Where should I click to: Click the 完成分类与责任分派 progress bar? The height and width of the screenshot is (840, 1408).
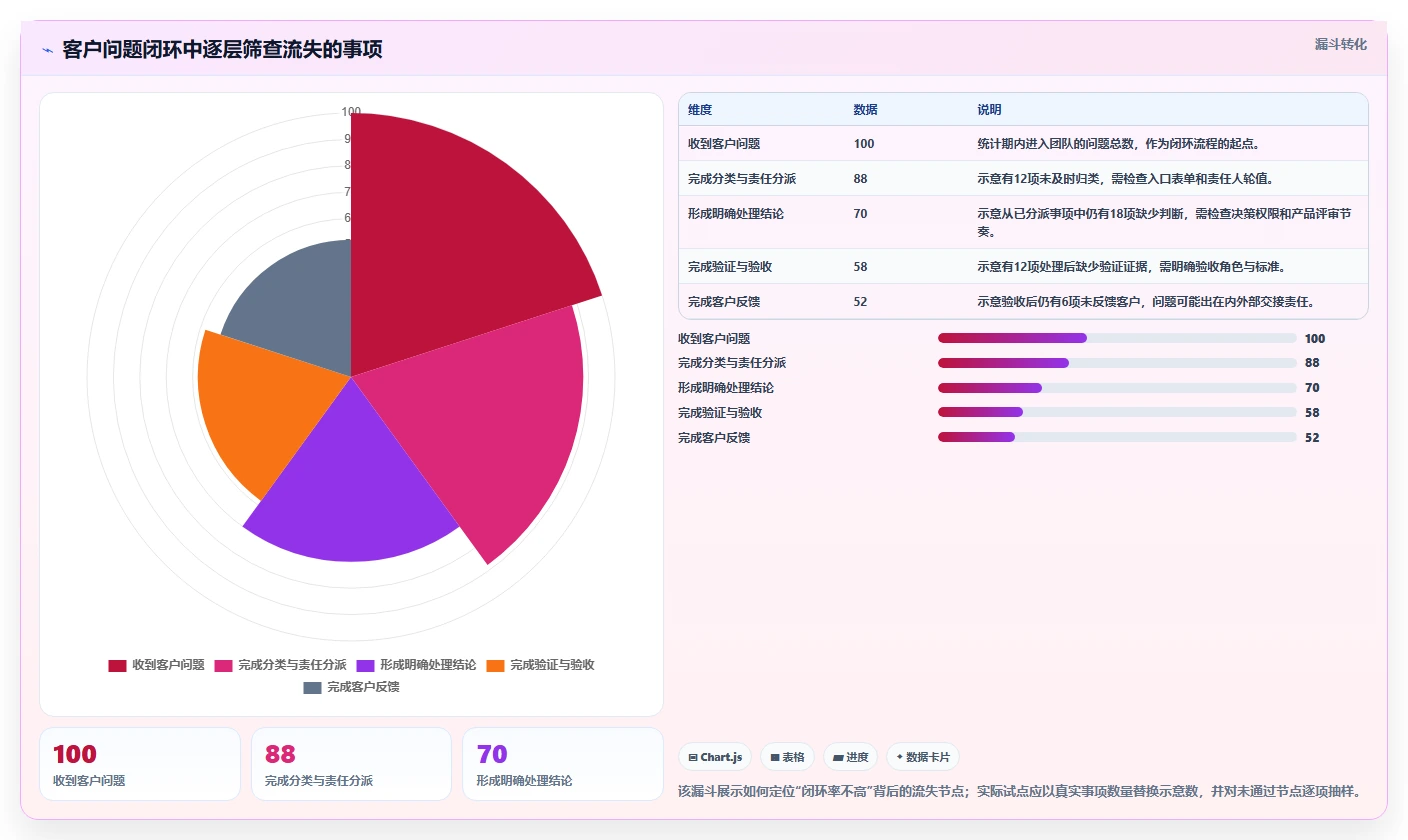coord(1117,363)
